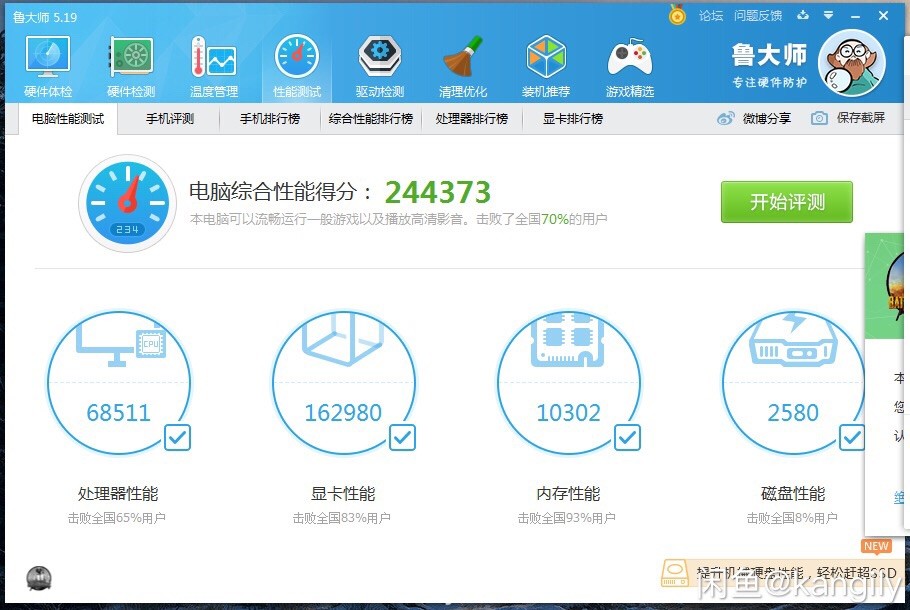The width and height of the screenshot is (910, 610).
Task: Uncheck the 处理器性能 test checkbox
Action: 177,438
